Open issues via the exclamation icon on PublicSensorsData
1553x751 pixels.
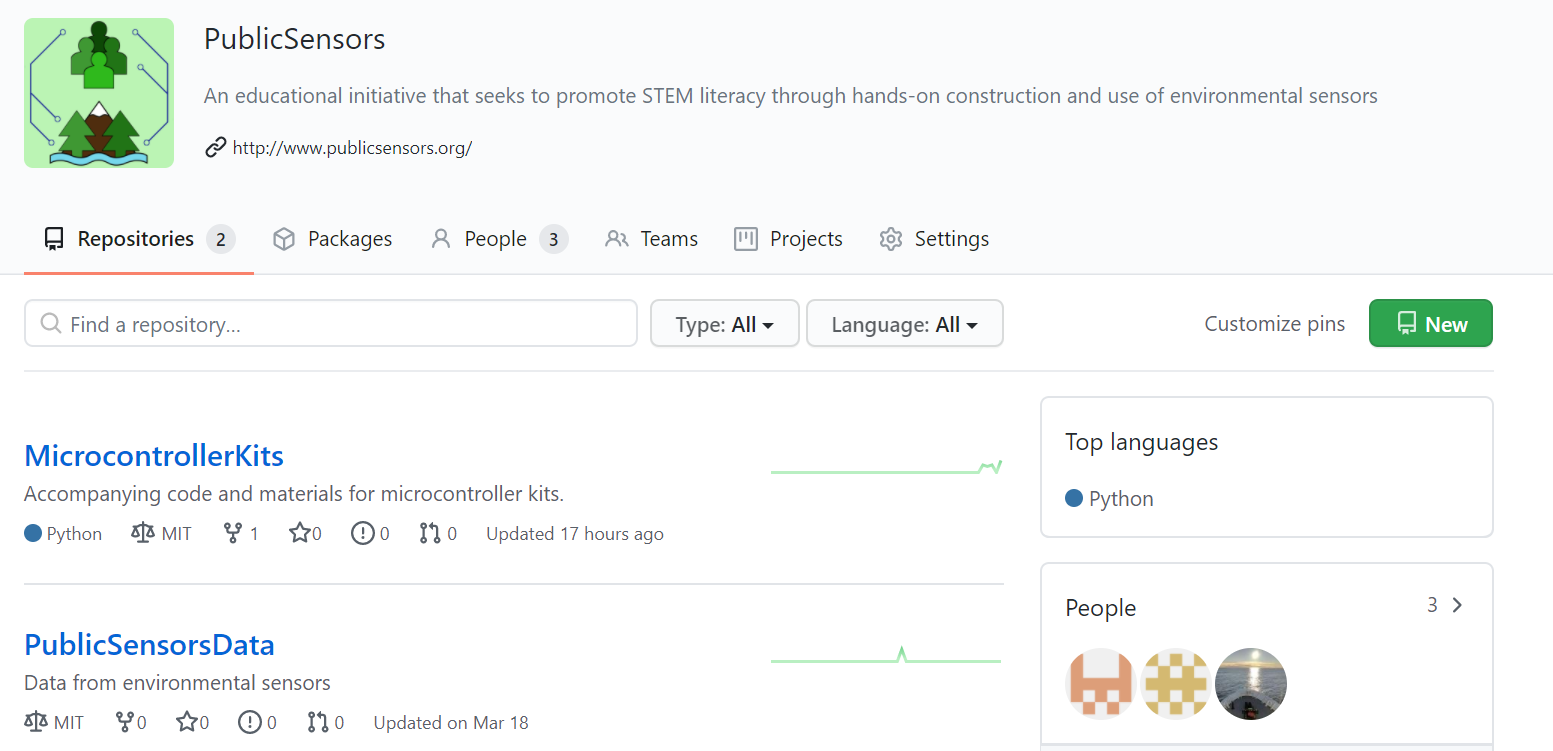249,721
